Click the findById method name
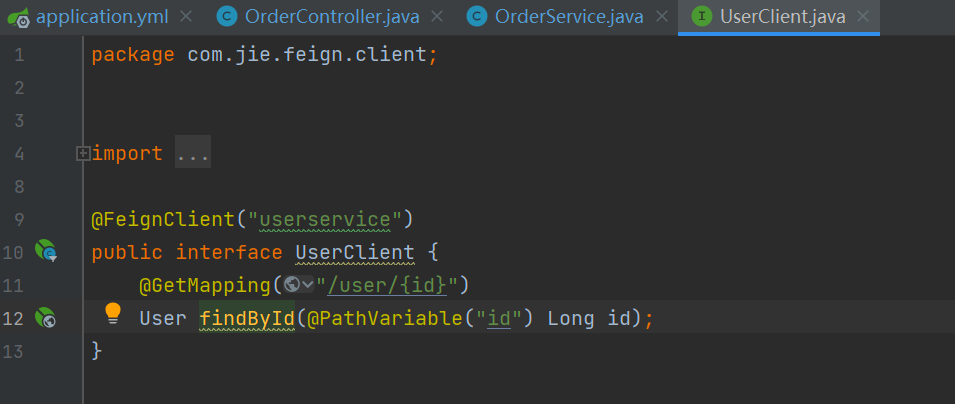This screenshot has width=955, height=404. pos(246,318)
